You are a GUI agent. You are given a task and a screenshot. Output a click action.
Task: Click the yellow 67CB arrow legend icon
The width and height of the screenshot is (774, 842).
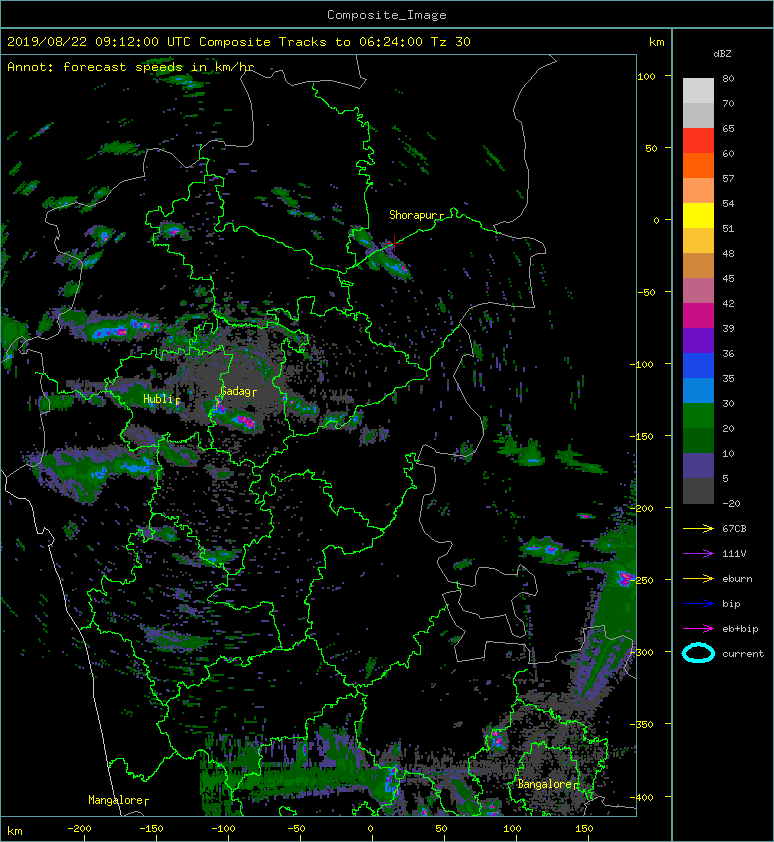coord(698,528)
